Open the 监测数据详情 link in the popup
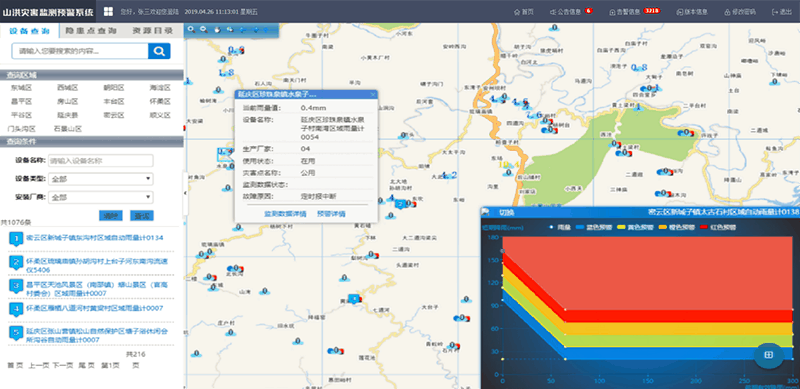This screenshot has width=800, height=389. (285, 214)
